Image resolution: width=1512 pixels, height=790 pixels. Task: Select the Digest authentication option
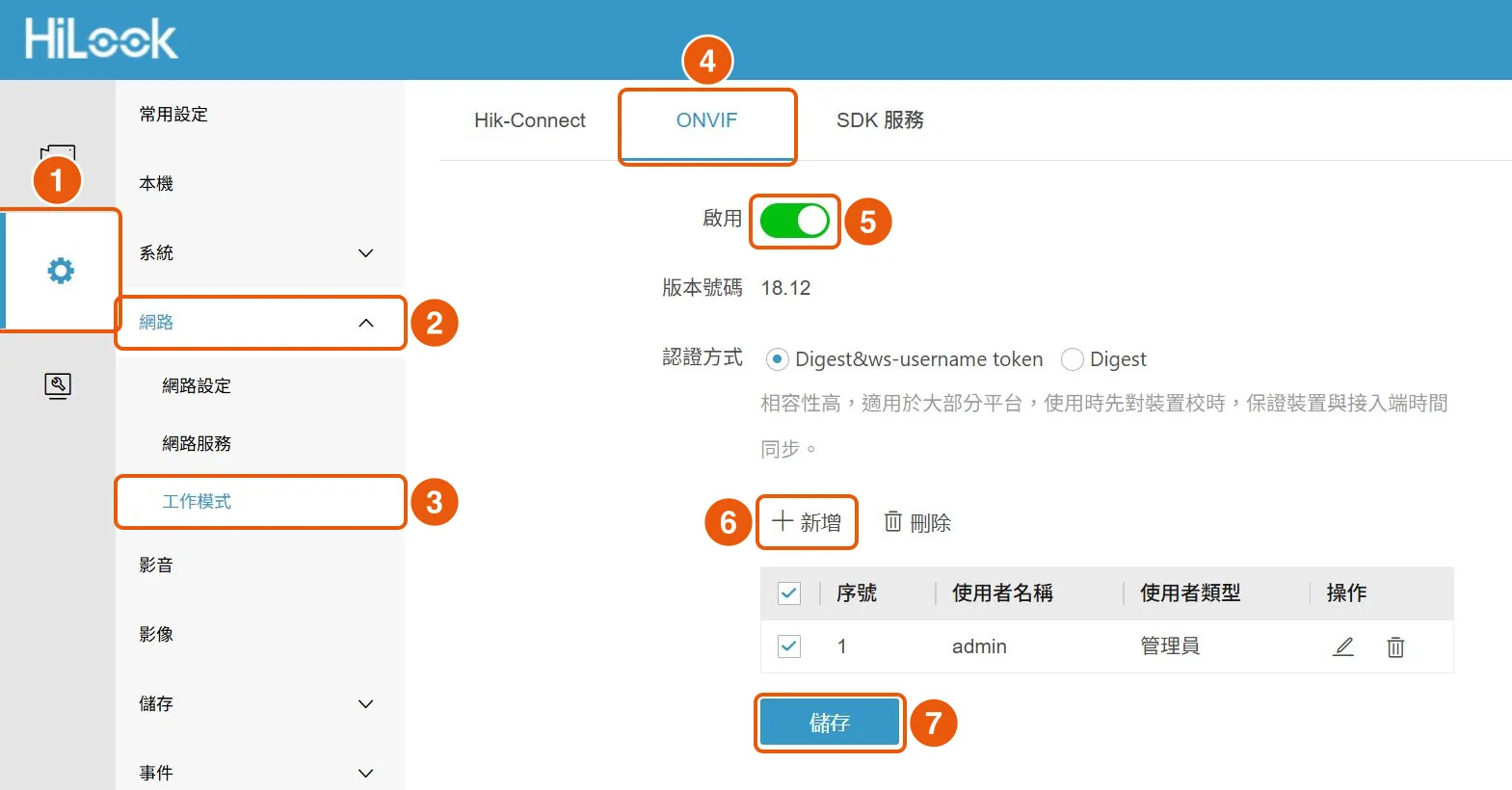coord(1073,359)
